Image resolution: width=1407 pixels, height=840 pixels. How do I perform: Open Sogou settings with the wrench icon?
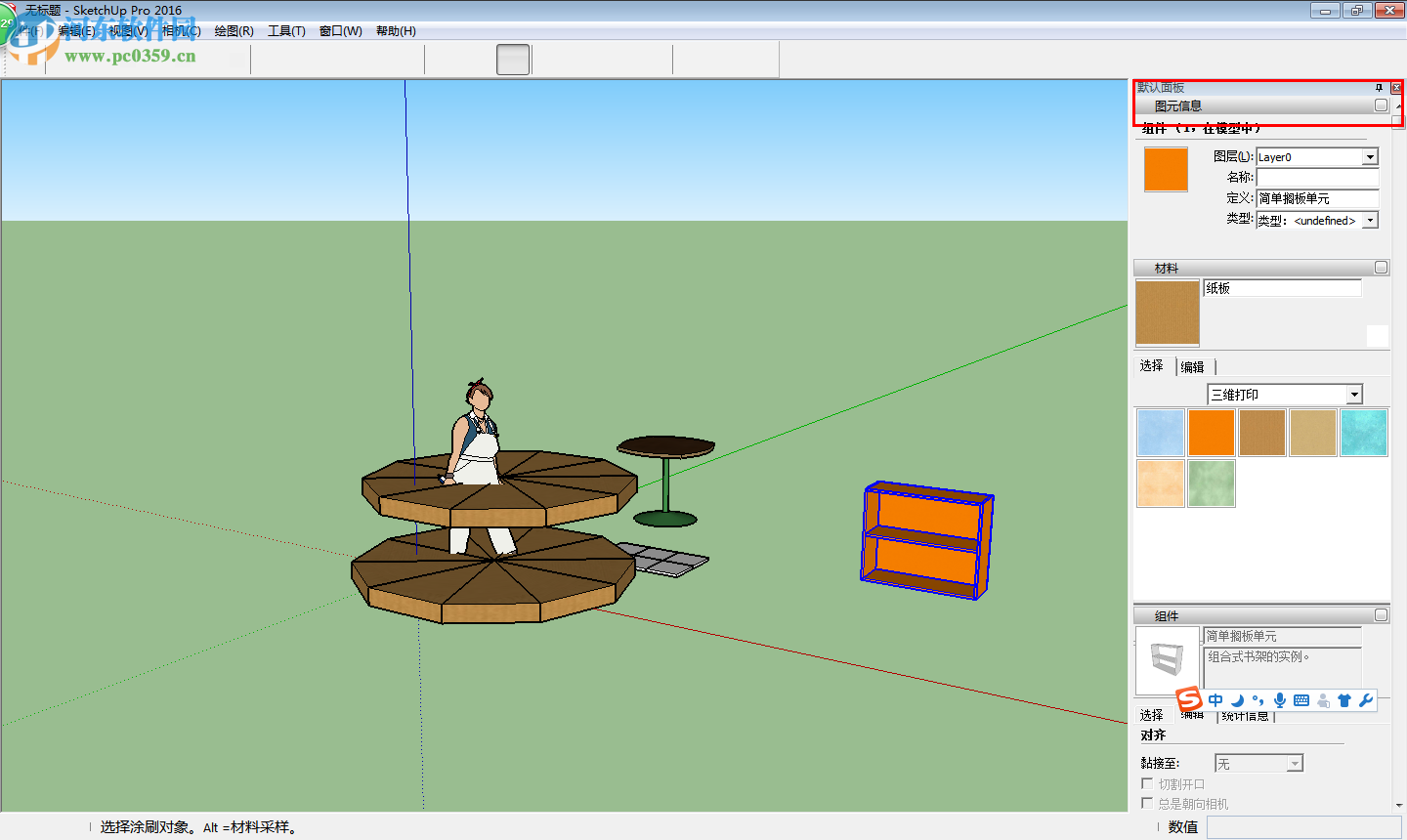pos(1366,700)
